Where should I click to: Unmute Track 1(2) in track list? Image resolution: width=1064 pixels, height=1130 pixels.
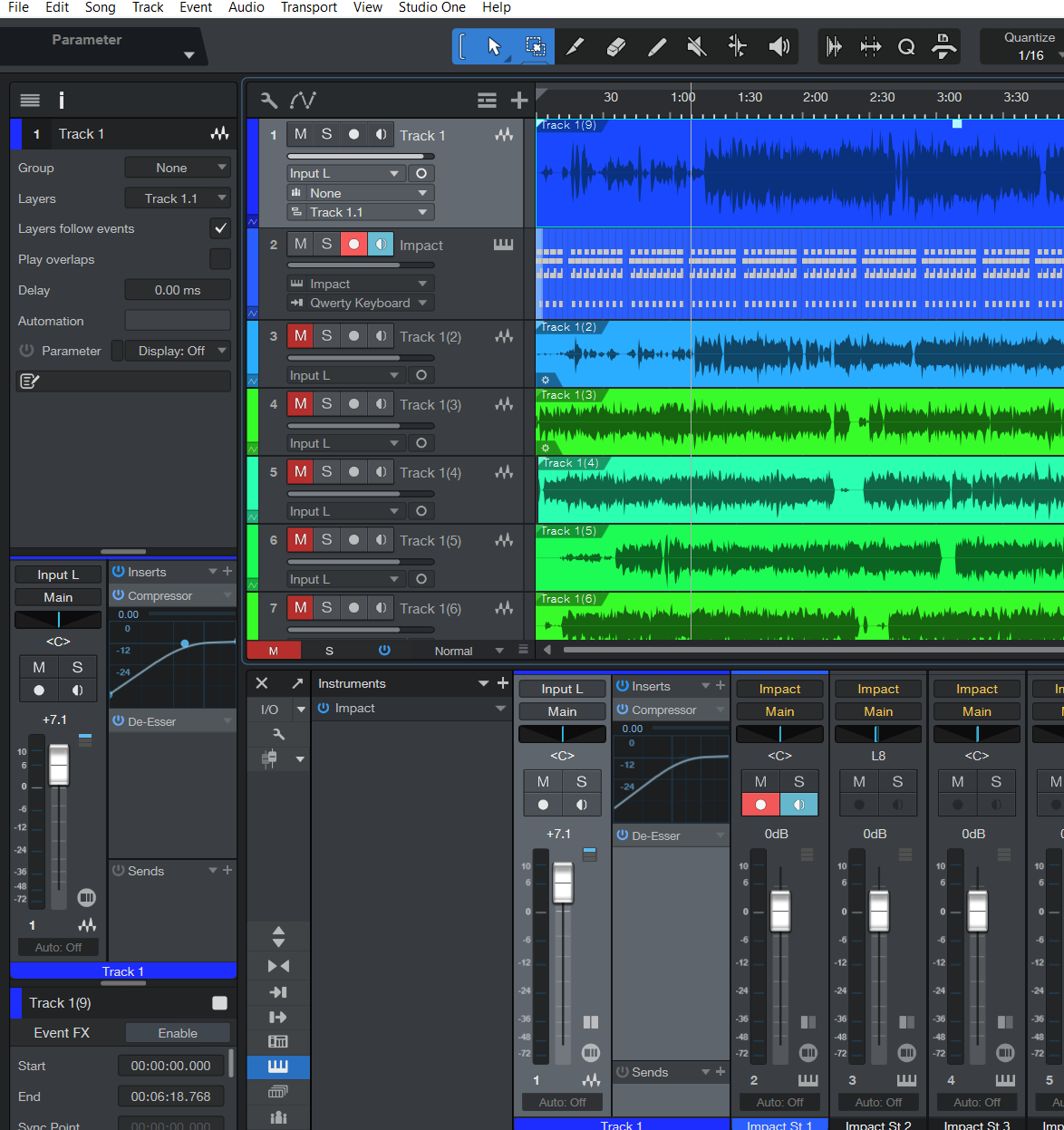300,336
